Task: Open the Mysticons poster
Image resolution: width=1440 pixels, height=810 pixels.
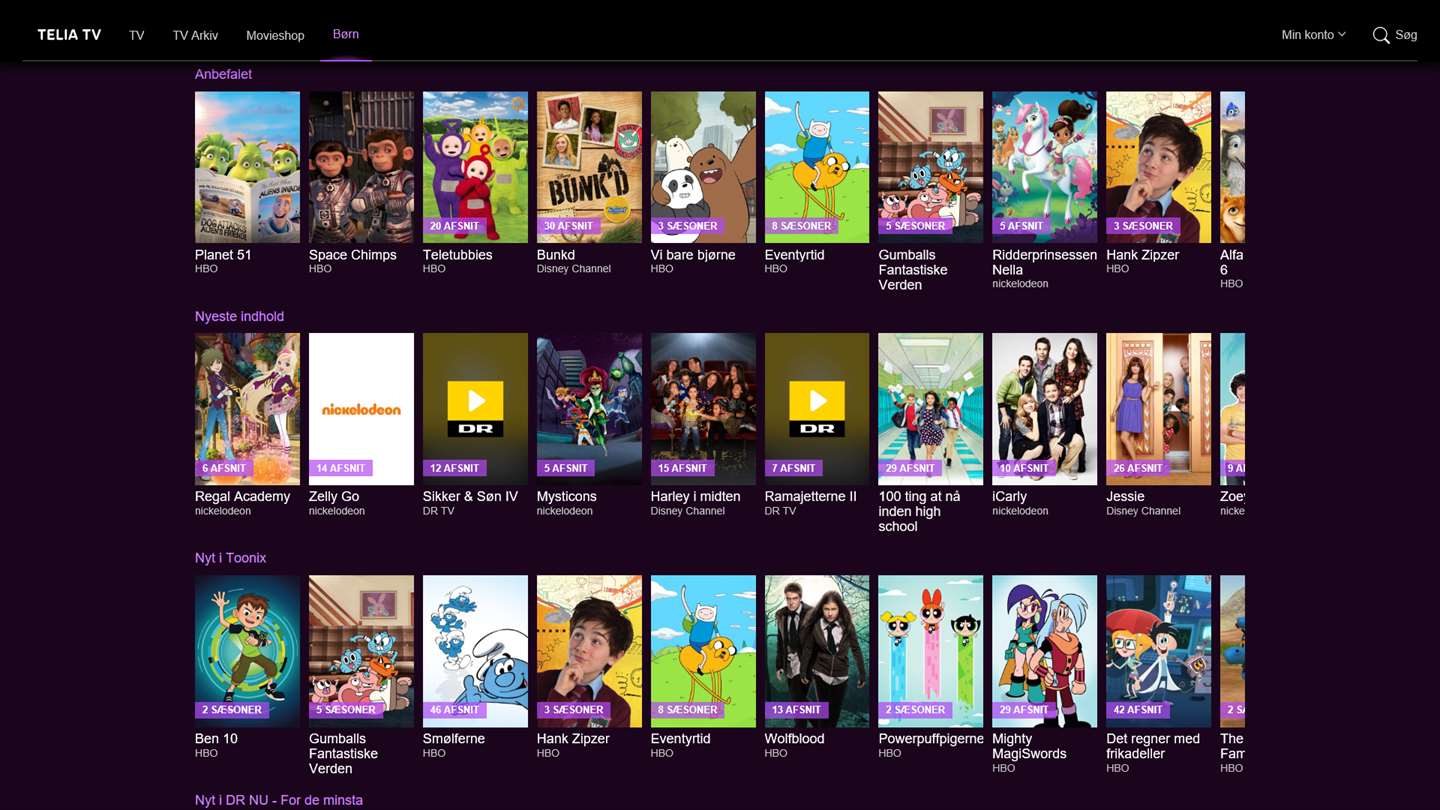Action: click(589, 409)
